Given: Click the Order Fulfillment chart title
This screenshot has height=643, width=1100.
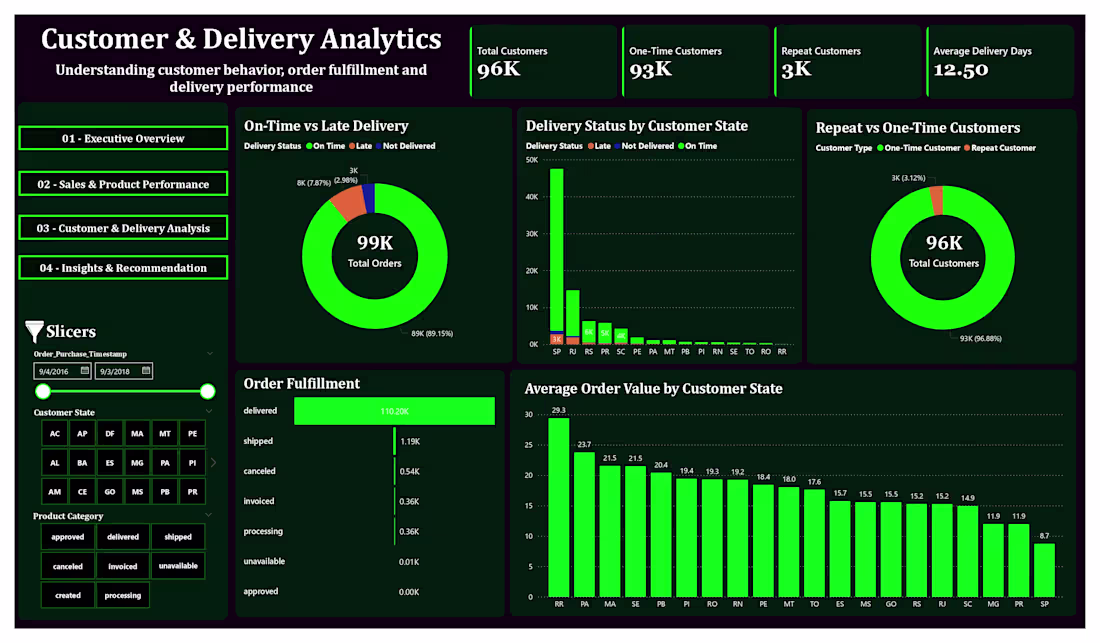Looking at the screenshot, I should [x=302, y=384].
